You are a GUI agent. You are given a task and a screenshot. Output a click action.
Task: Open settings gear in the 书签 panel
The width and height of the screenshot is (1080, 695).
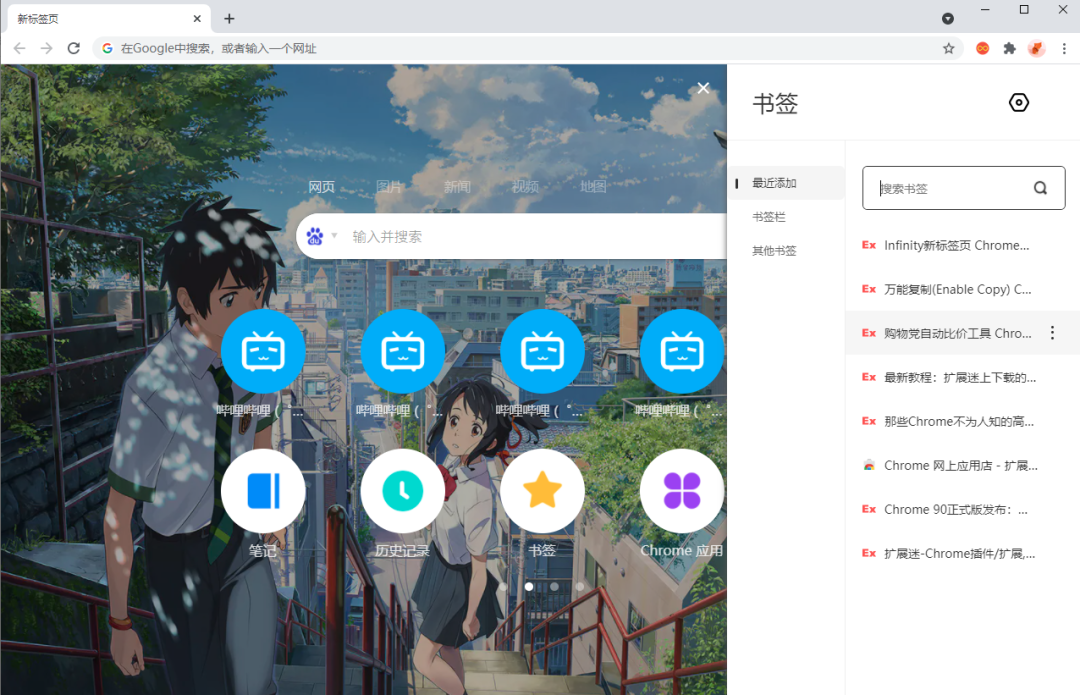1018,102
